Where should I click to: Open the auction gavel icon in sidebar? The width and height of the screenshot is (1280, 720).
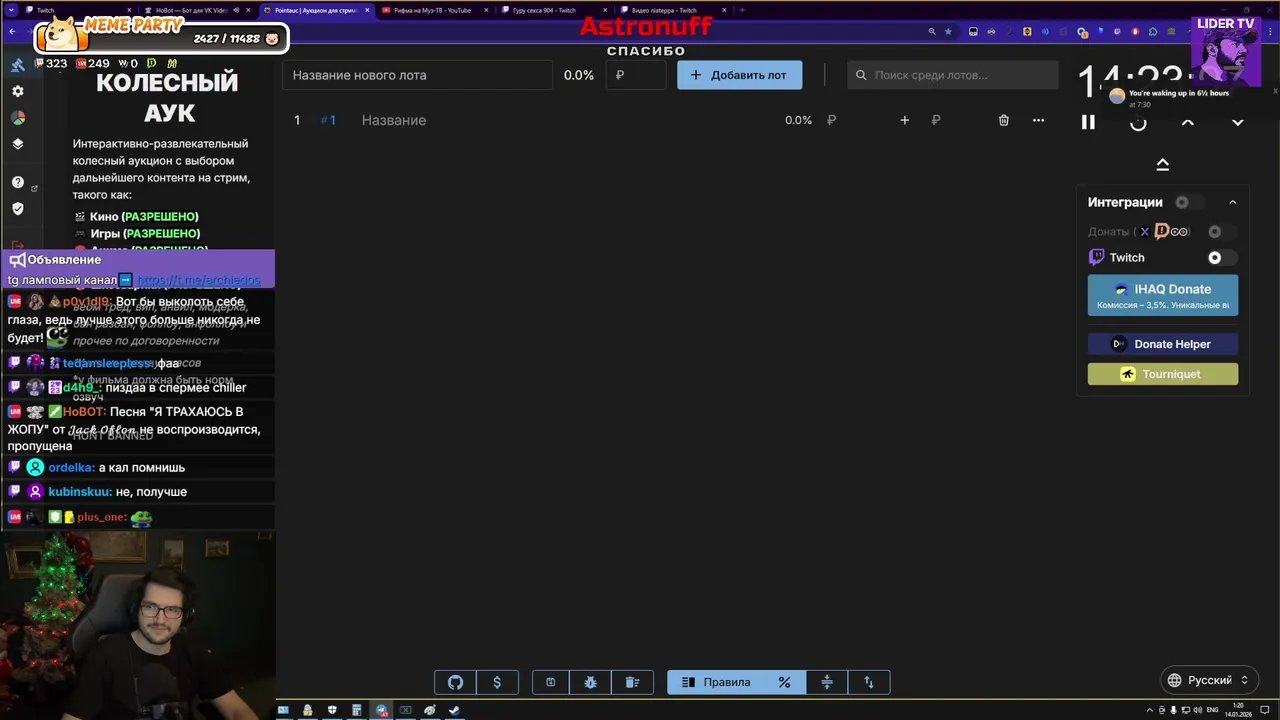pyautogui.click(x=17, y=65)
